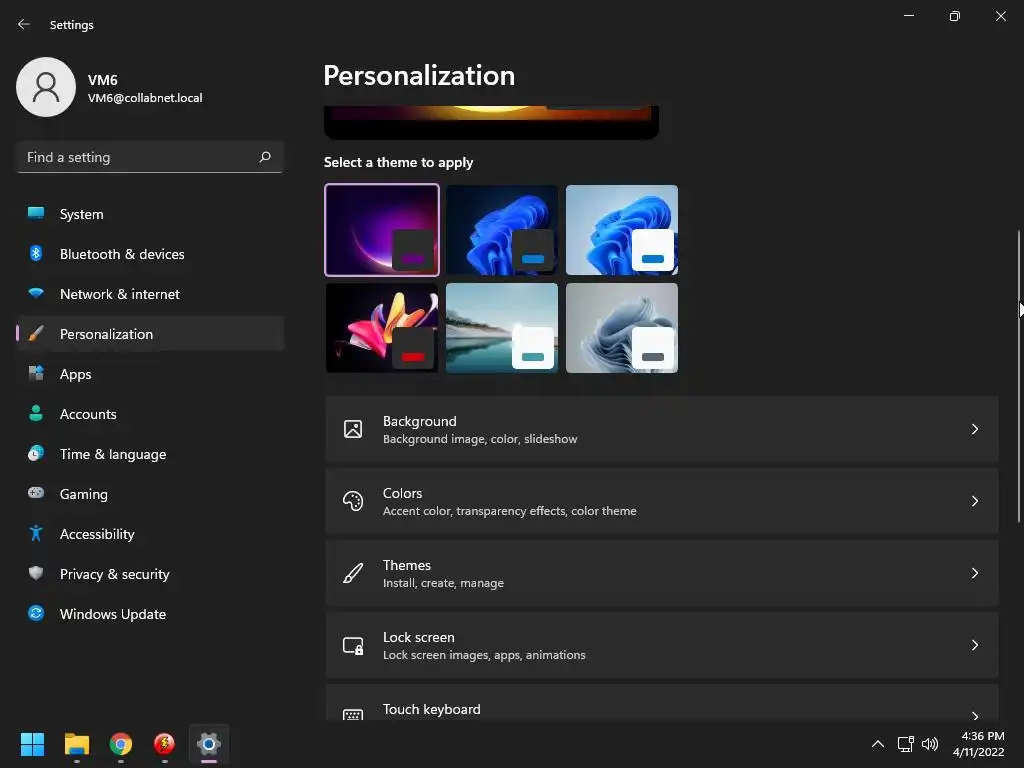Click the Colors palette icon
Image resolution: width=1024 pixels, height=768 pixels.
[353, 501]
